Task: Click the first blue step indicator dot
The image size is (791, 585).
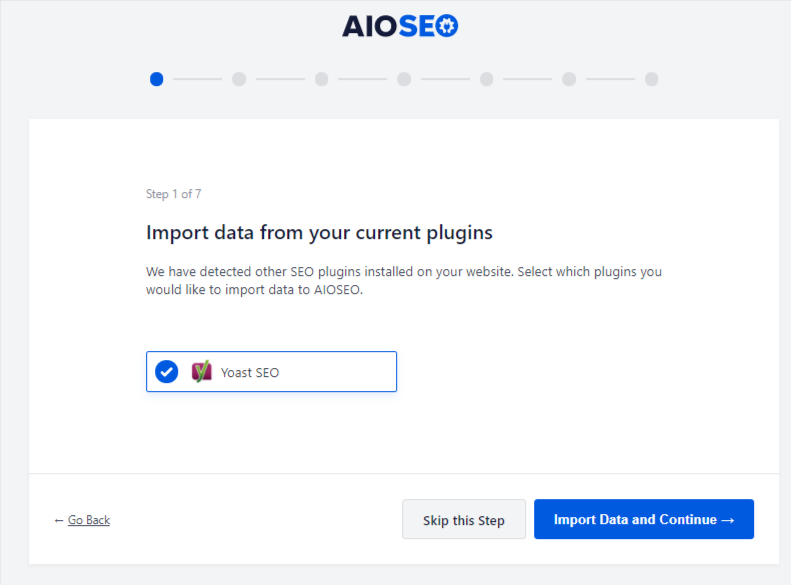Action: [x=156, y=79]
